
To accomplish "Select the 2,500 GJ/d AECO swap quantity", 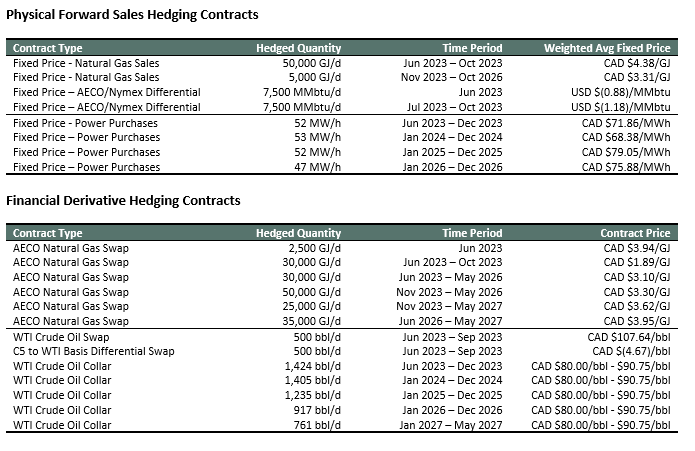I will pos(315,248).
